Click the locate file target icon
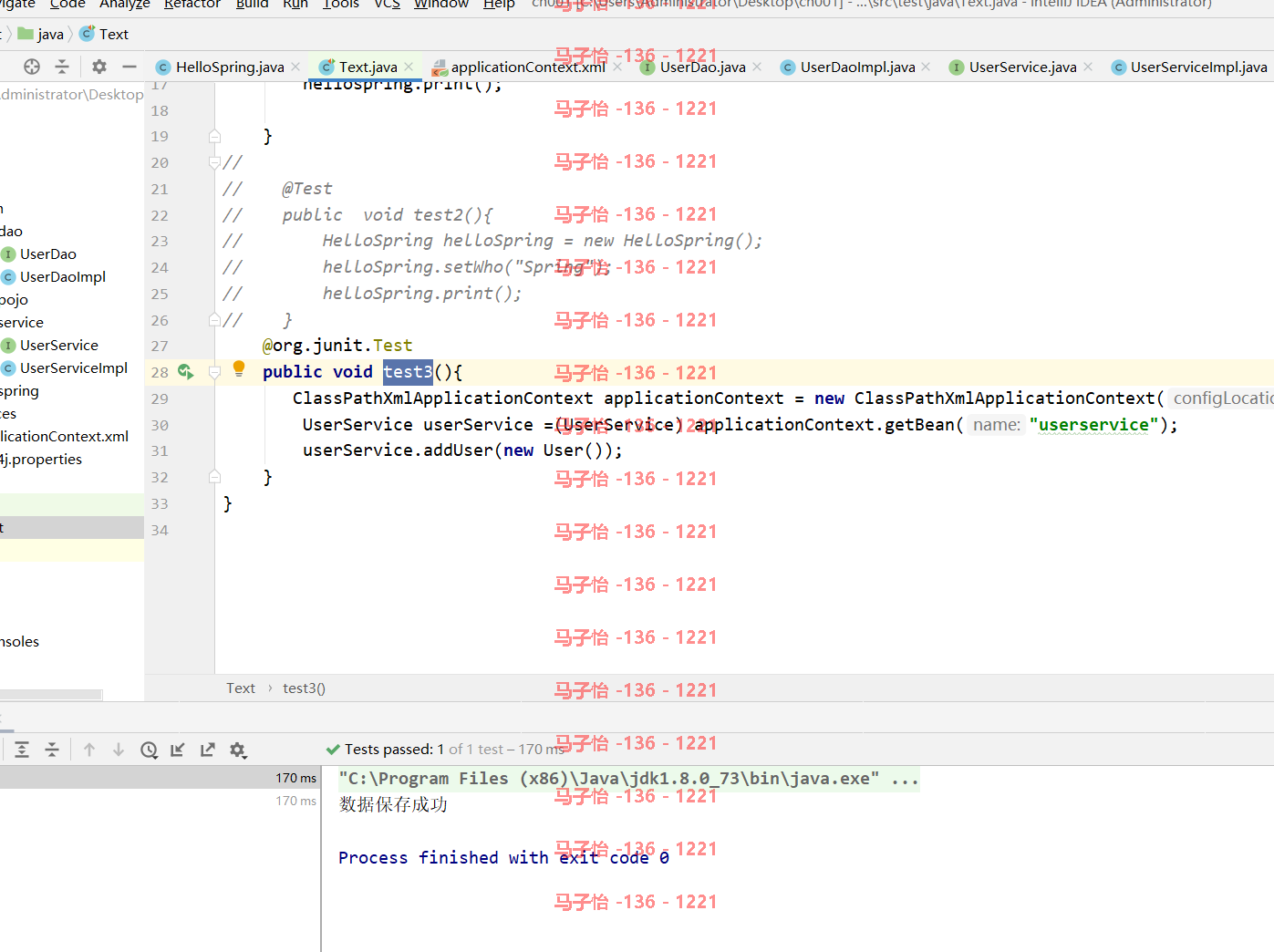The image size is (1274, 952). 32,67
